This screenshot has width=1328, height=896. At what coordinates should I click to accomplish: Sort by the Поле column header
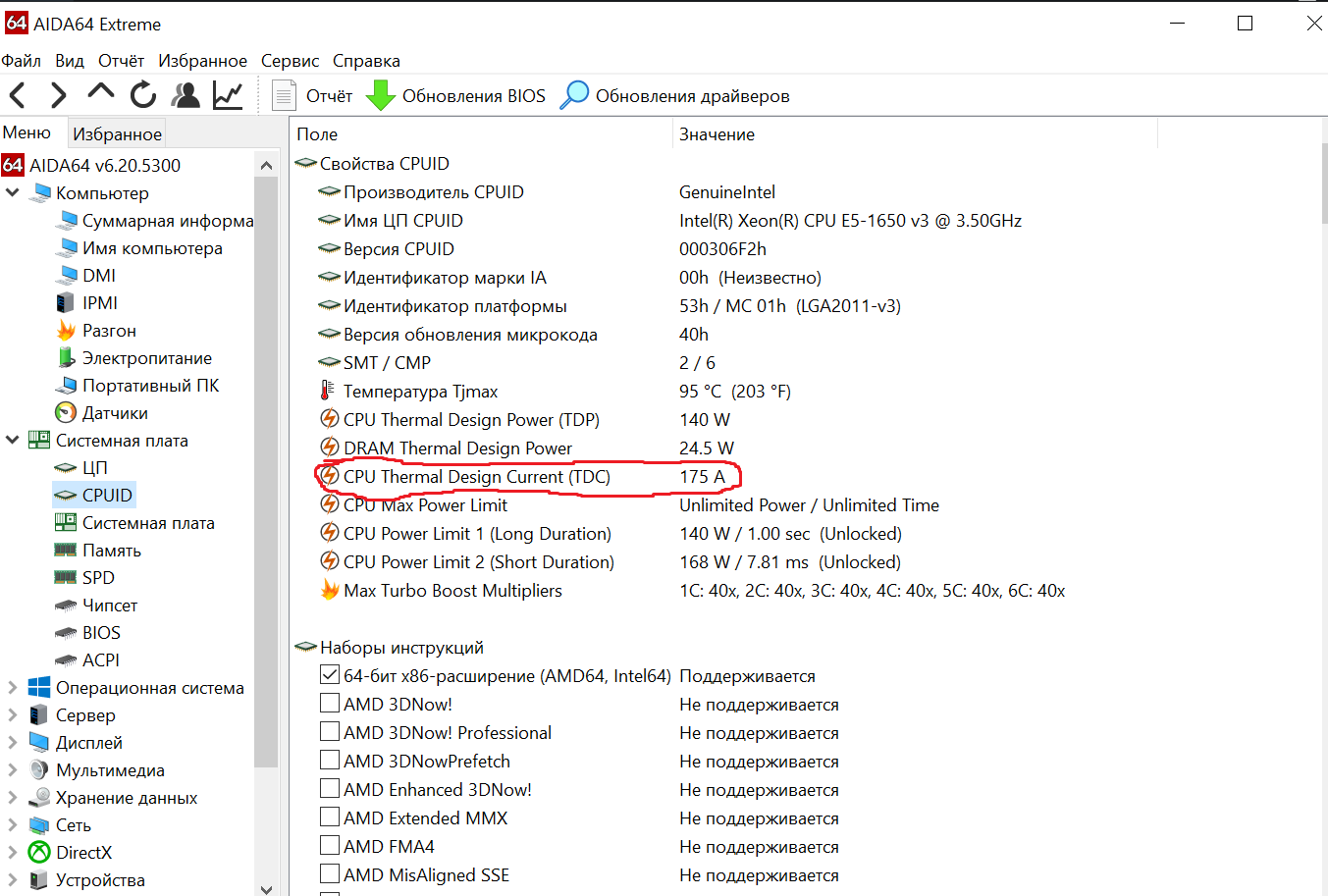coord(481,134)
